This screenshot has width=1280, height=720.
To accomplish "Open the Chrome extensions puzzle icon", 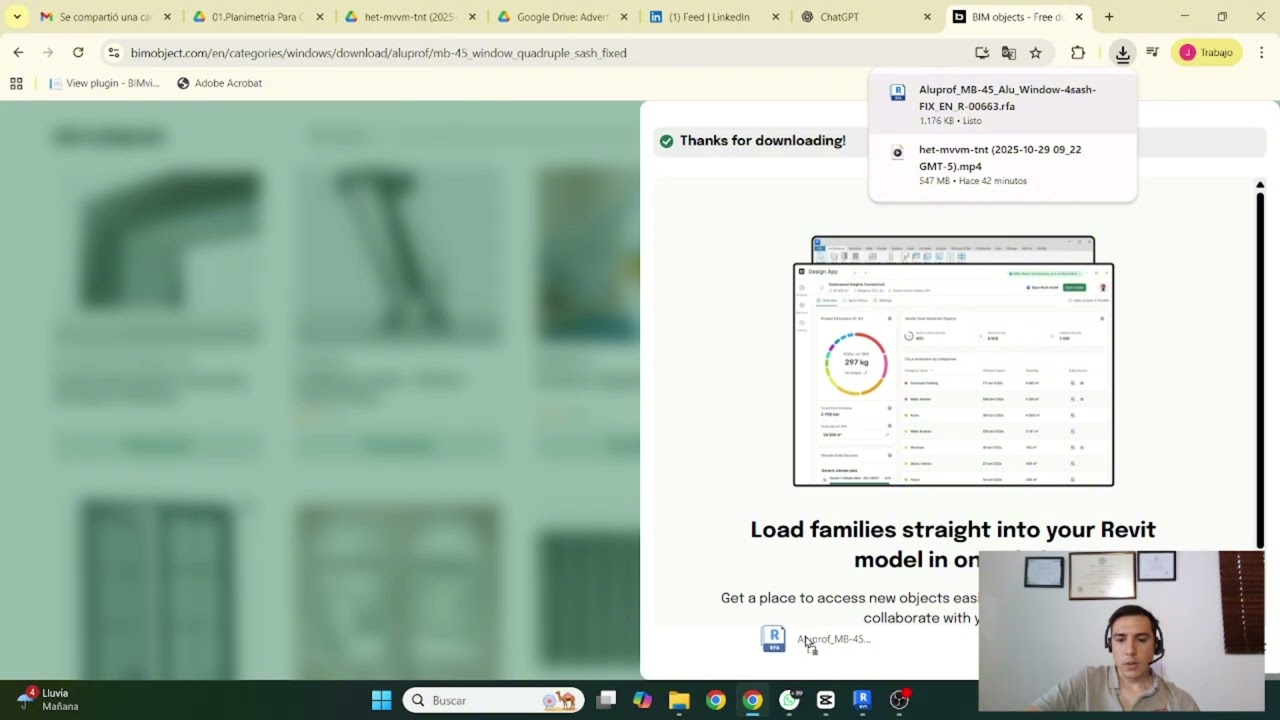I will click(x=1077, y=53).
